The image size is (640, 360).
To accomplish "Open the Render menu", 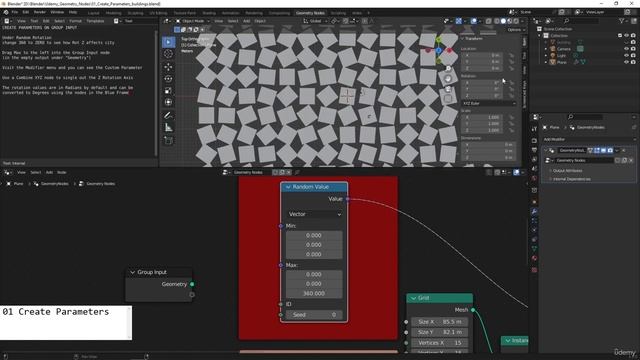I will tap(40, 12).
